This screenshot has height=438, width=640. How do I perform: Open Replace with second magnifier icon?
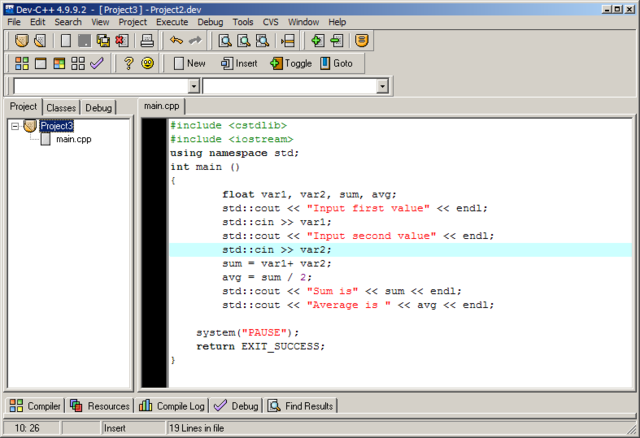pyautogui.click(x=244, y=40)
